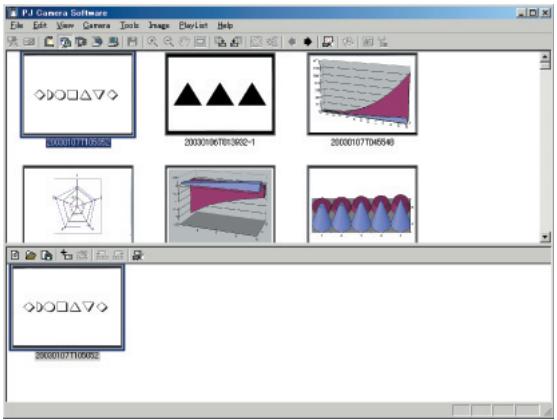The image size is (557, 420).
Task: Select the shapes thumbnail in the playlist pane
Action: [67, 307]
